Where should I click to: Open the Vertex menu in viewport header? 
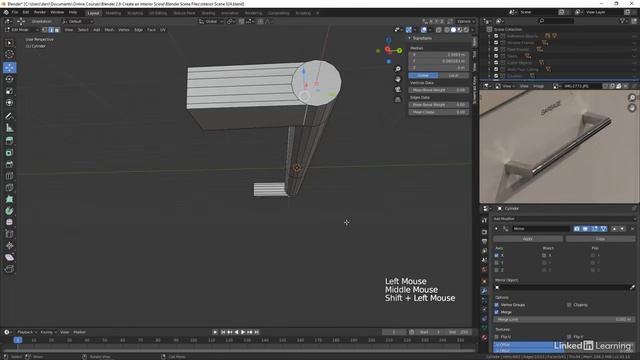click(124, 30)
